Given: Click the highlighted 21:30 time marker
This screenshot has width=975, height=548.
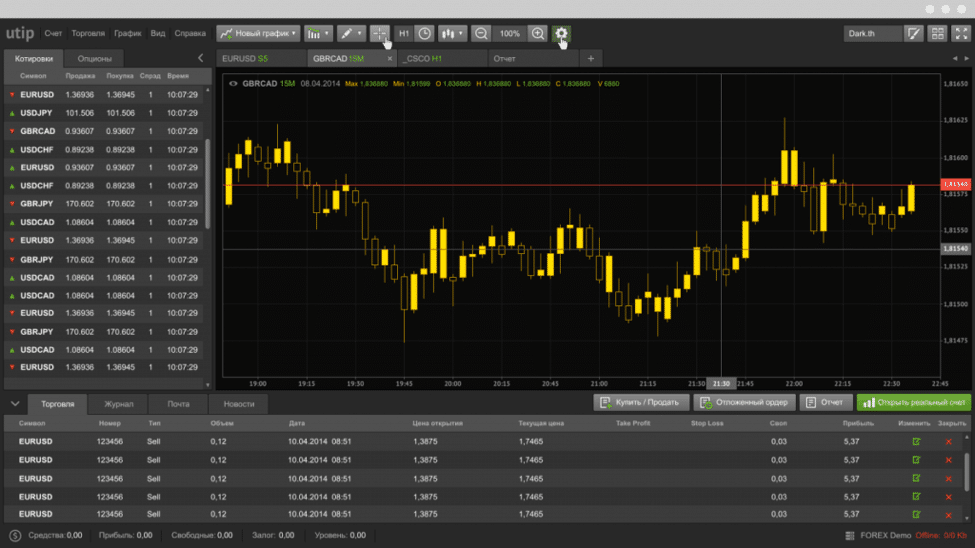Looking at the screenshot, I should (x=721, y=384).
